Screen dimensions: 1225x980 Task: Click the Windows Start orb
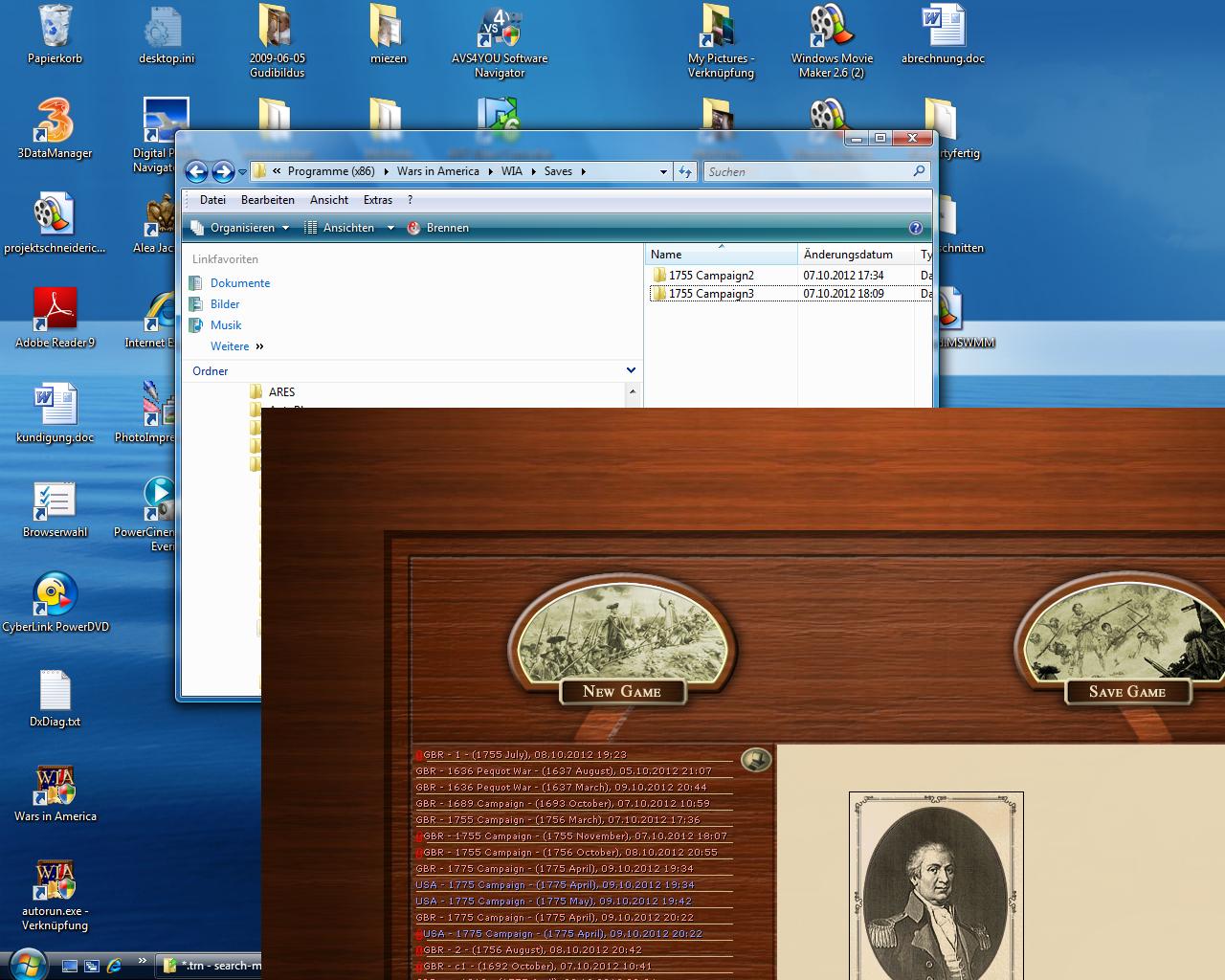coord(26,964)
